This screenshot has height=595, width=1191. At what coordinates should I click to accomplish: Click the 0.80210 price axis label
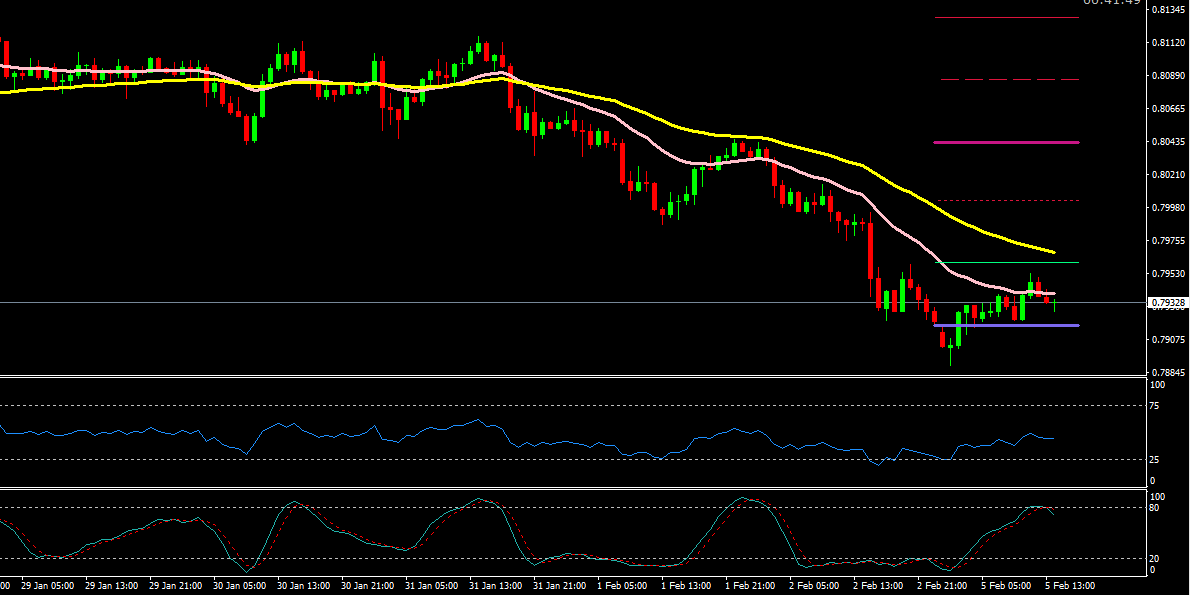(1168, 175)
